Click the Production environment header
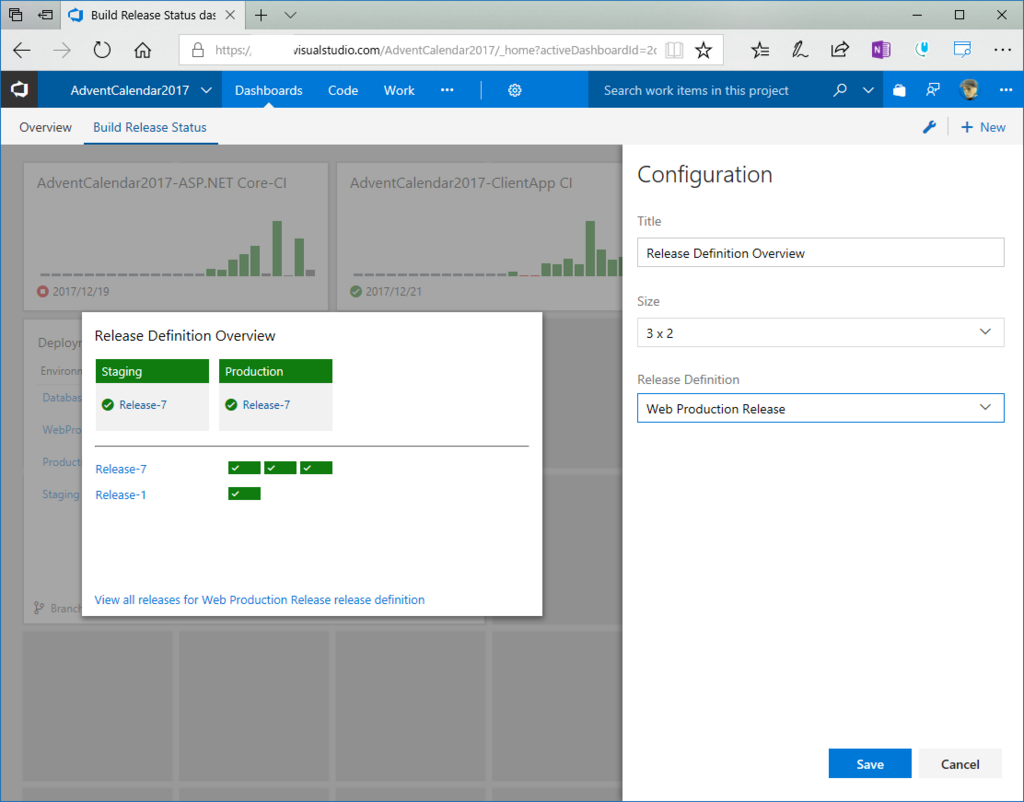This screenshot has height=802, width=1024. pyautogui.click(x=276, y=371)
